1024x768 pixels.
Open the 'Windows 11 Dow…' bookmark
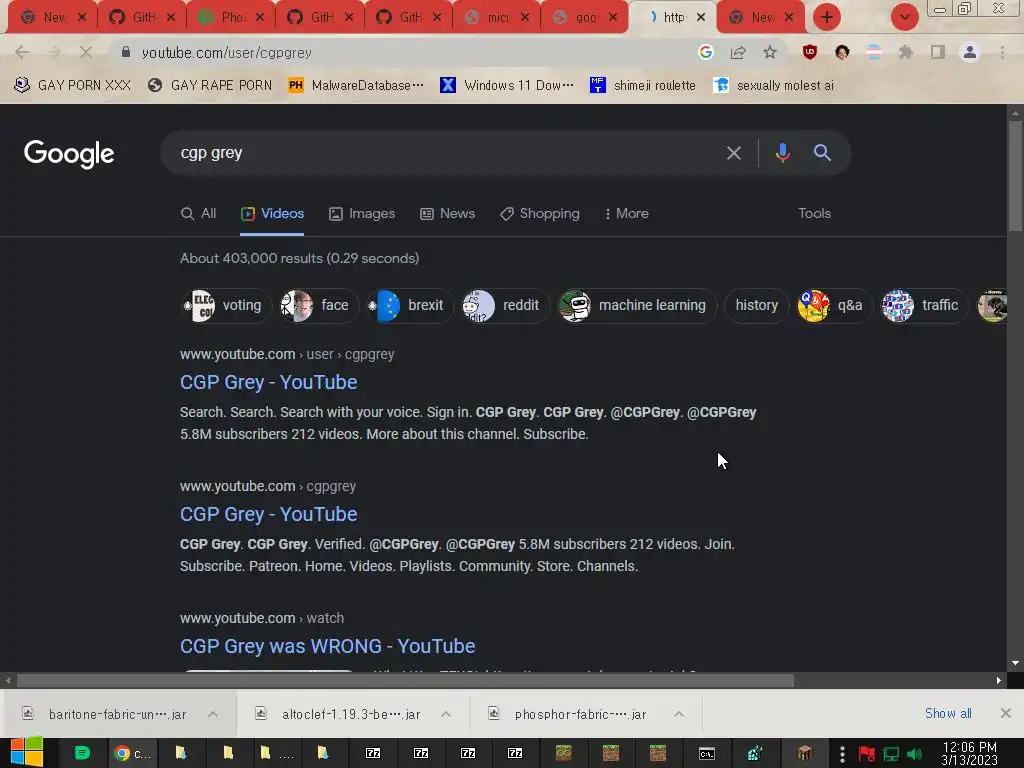[x=507, y=86]
